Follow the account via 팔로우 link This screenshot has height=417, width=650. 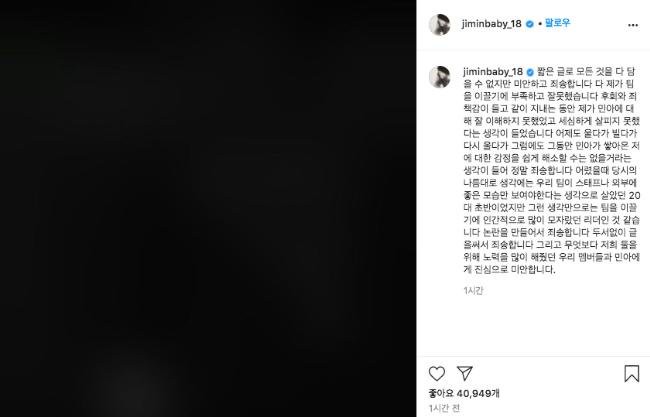[558, 23]
